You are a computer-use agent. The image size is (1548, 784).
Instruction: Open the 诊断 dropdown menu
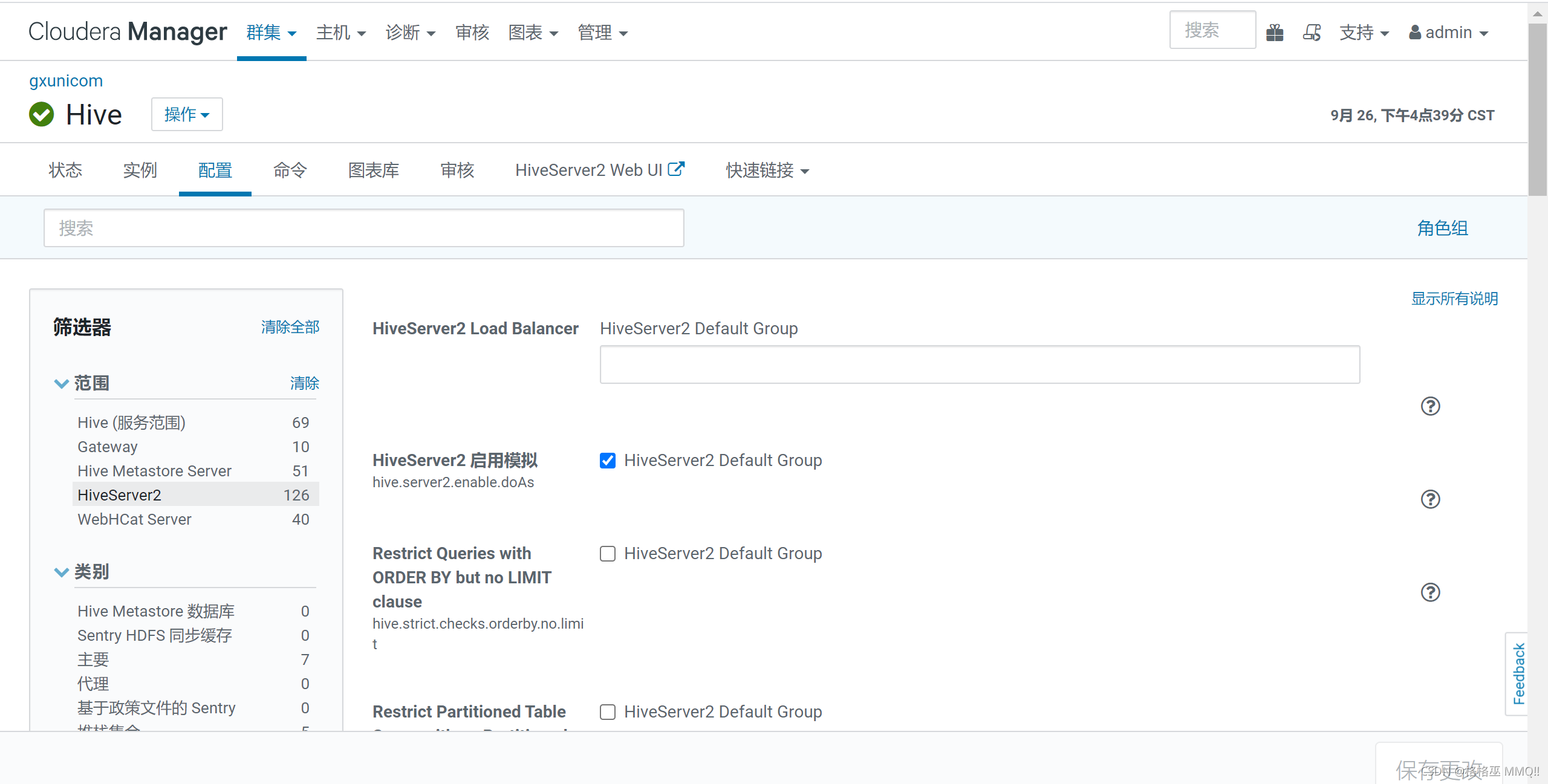411,33
